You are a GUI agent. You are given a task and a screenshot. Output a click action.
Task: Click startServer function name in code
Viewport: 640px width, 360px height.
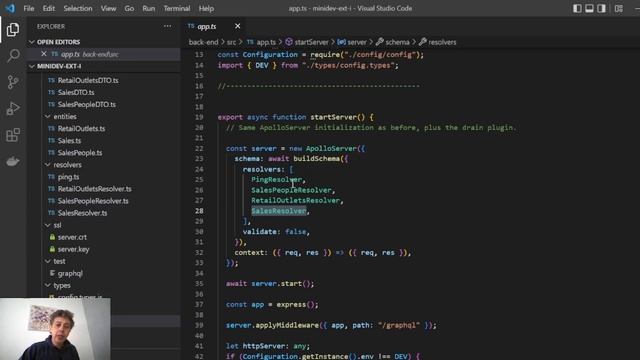(x=333, y=117)
